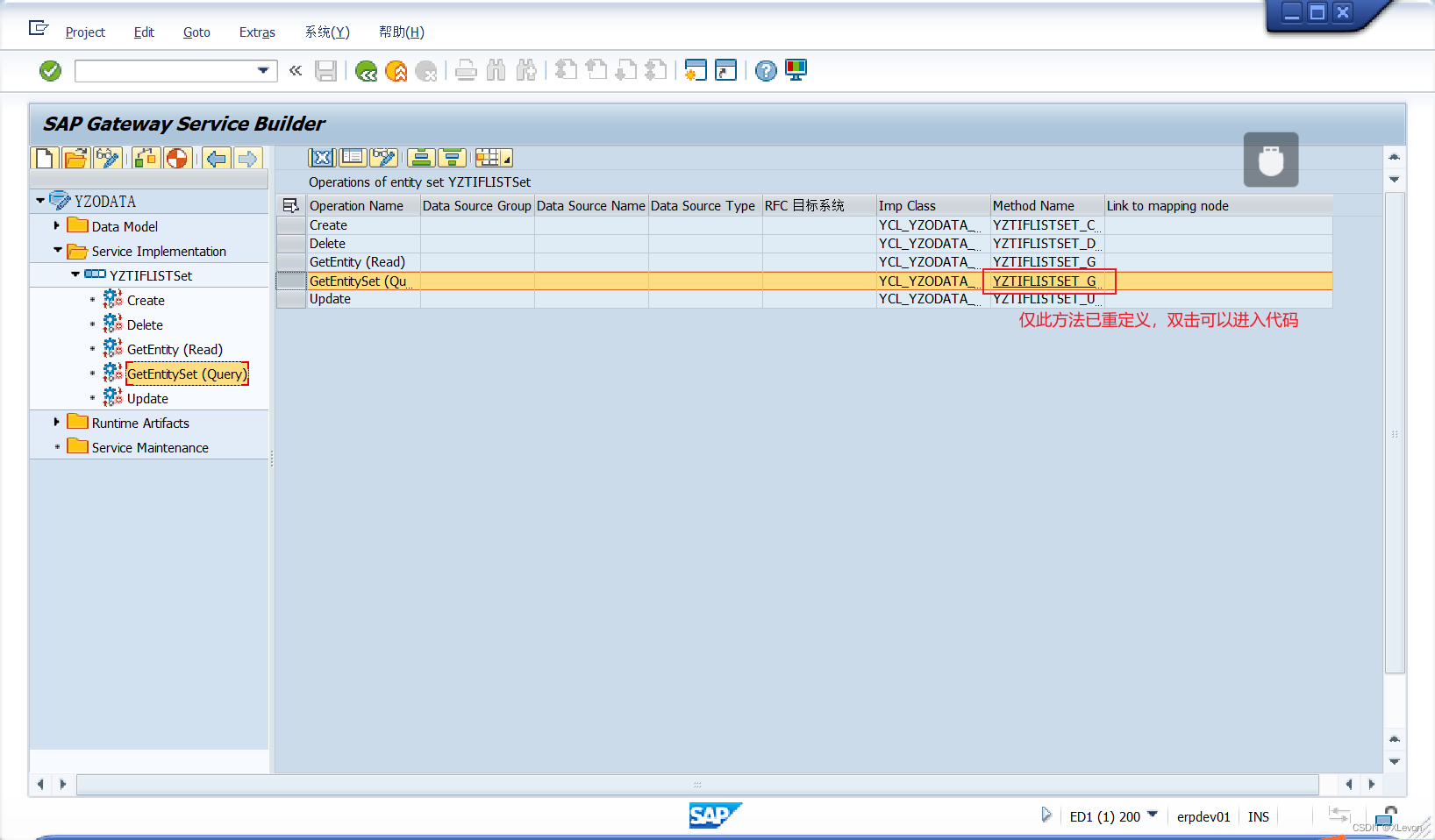Open the Extras menu
Screen dimensions: 1435x840
tap(257, 32)
